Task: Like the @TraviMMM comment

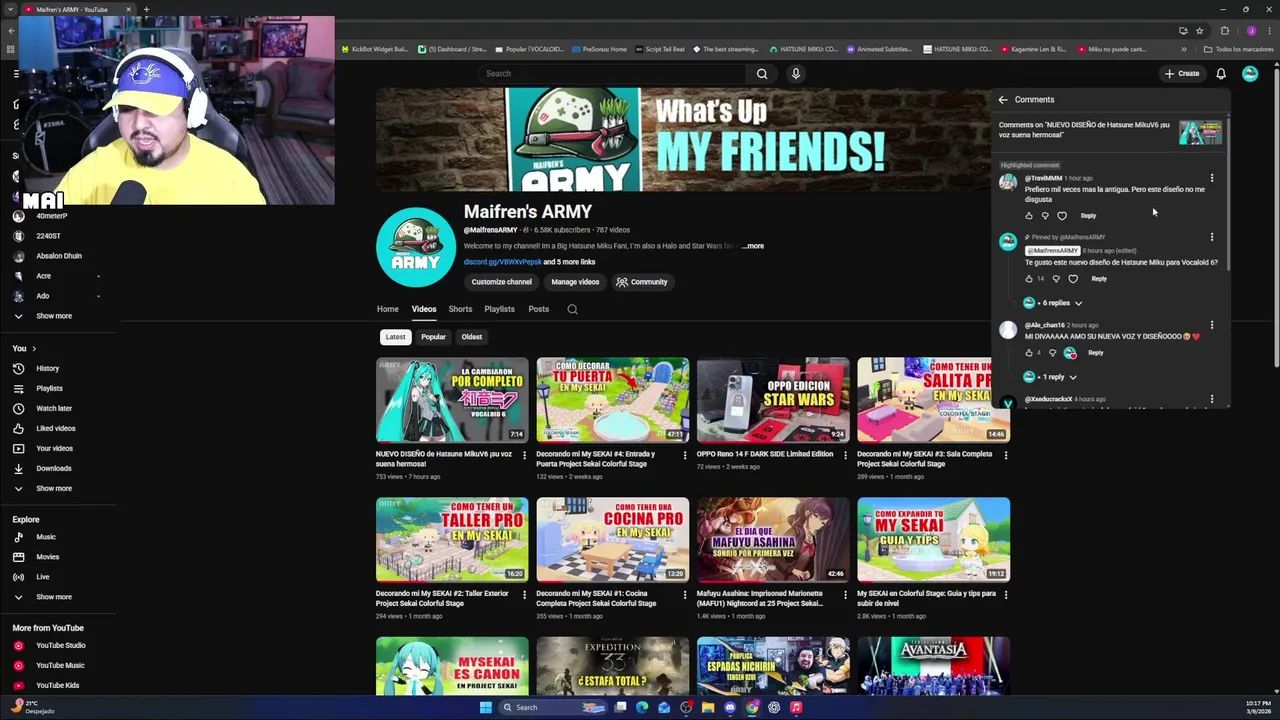Action: pos(1029,216)
